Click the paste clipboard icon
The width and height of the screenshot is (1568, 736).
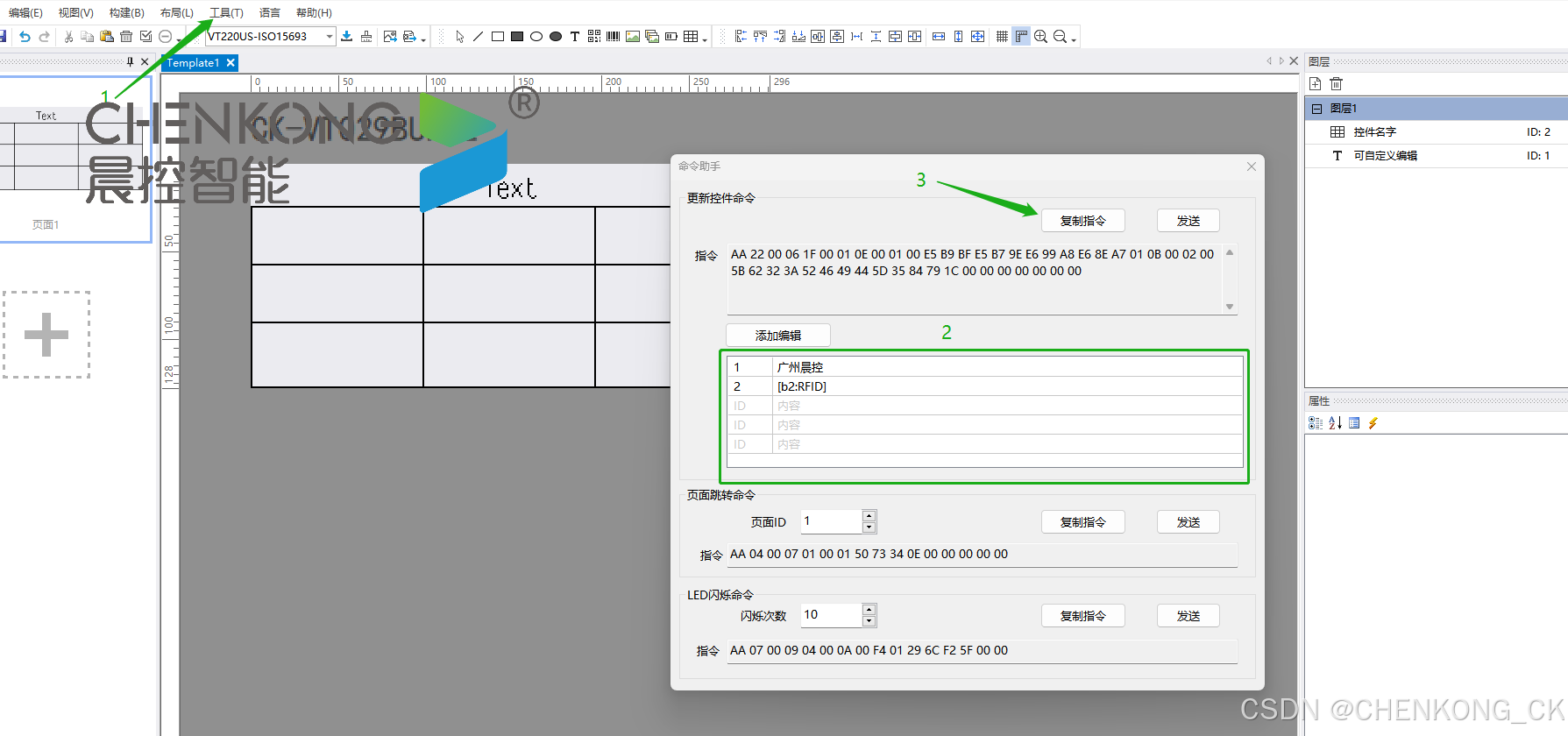[x=107, y=37]
